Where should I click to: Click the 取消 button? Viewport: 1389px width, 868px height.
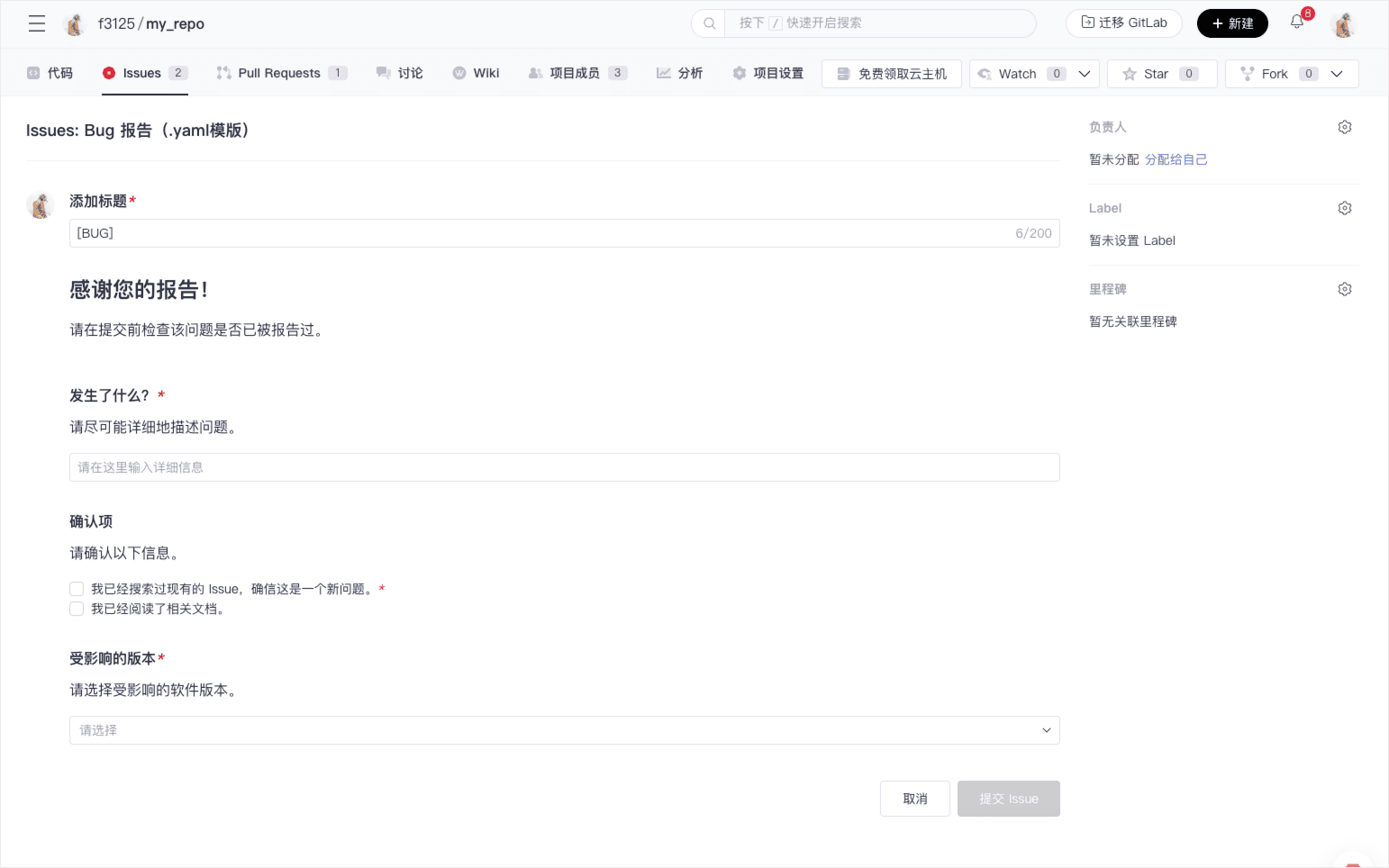(x=914, y=799)
